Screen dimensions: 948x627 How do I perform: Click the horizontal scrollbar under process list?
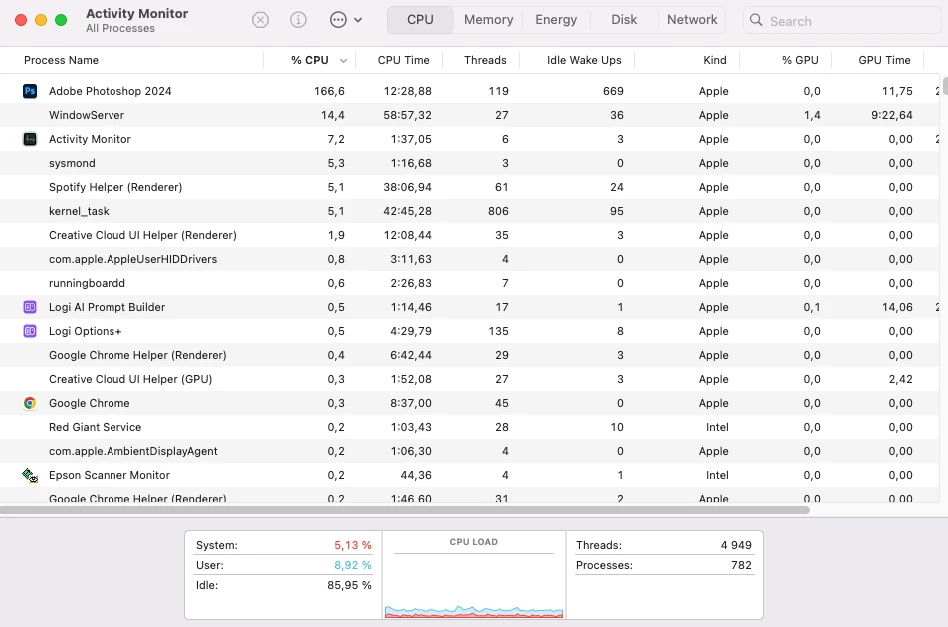pyautogui.click(x=405, y=510)
